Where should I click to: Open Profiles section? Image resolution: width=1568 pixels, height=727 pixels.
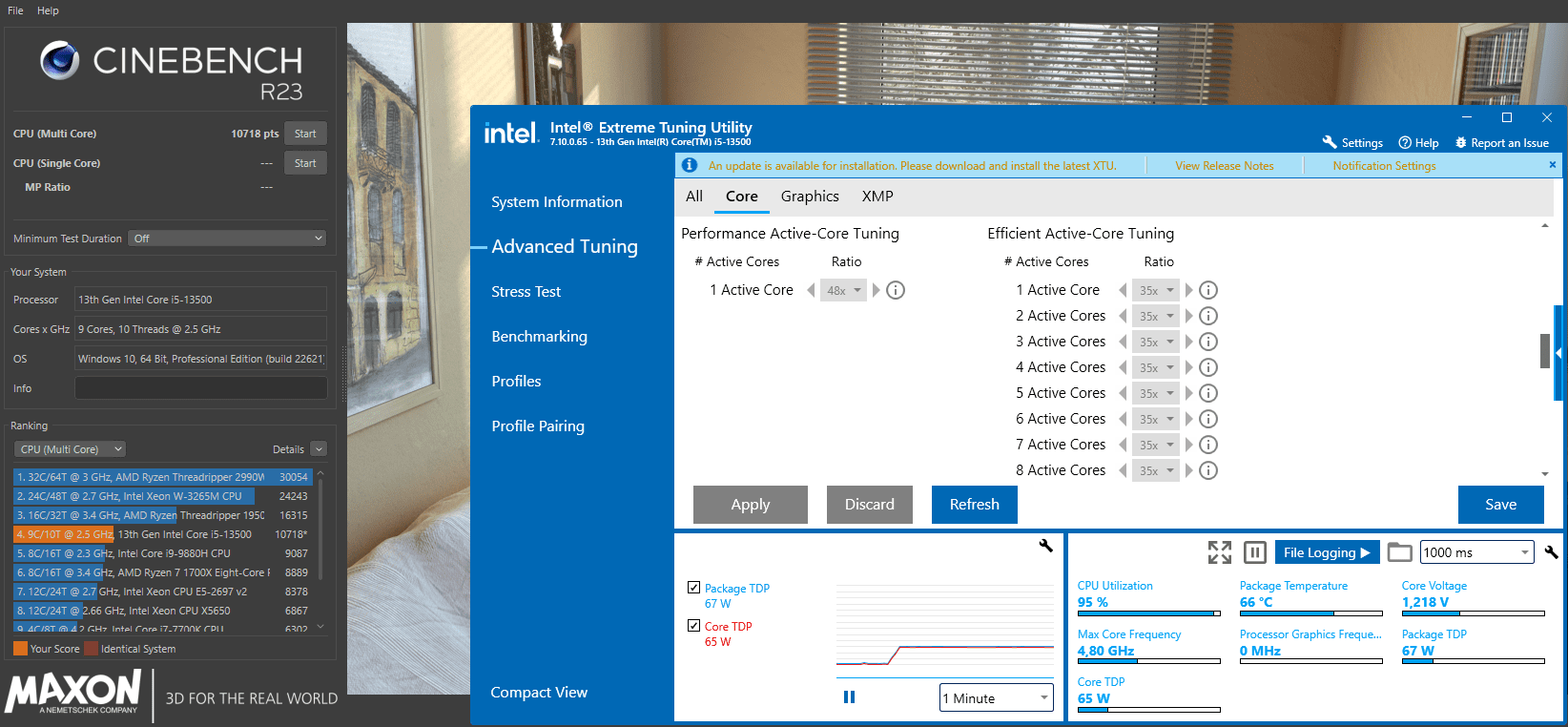[x=516, y=381]
